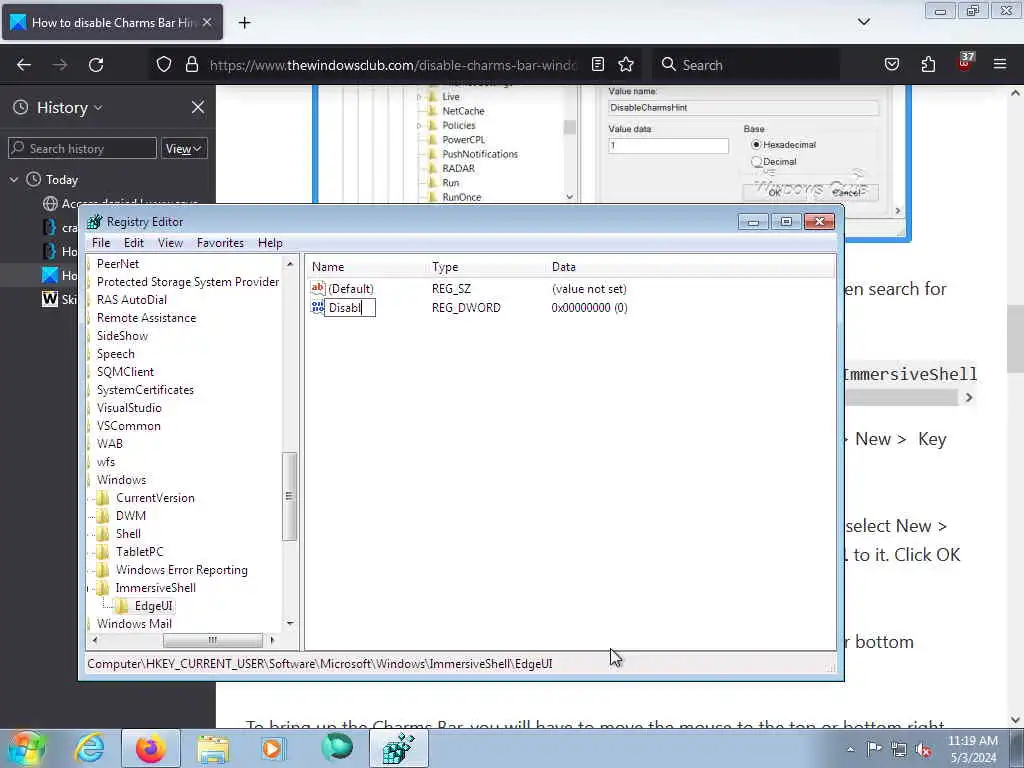
Task: Select the Windows Error Reporting key
Action: point(182,569)
